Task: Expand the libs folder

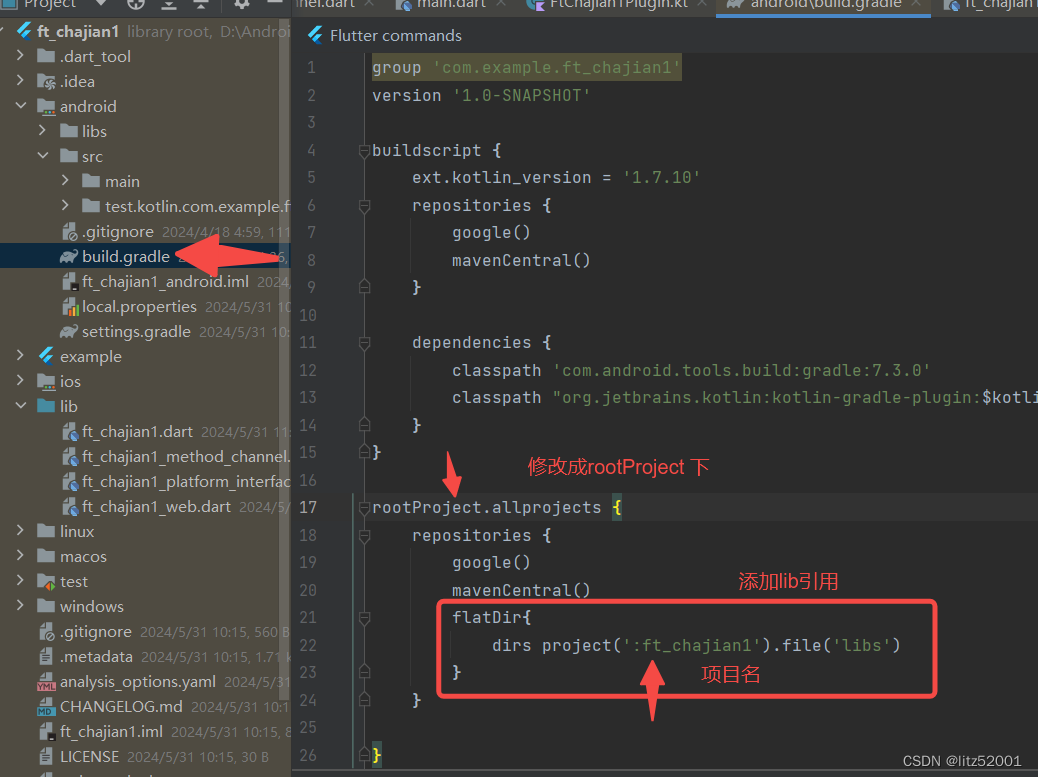Action: pyautogui.click(x=42, y=130)
